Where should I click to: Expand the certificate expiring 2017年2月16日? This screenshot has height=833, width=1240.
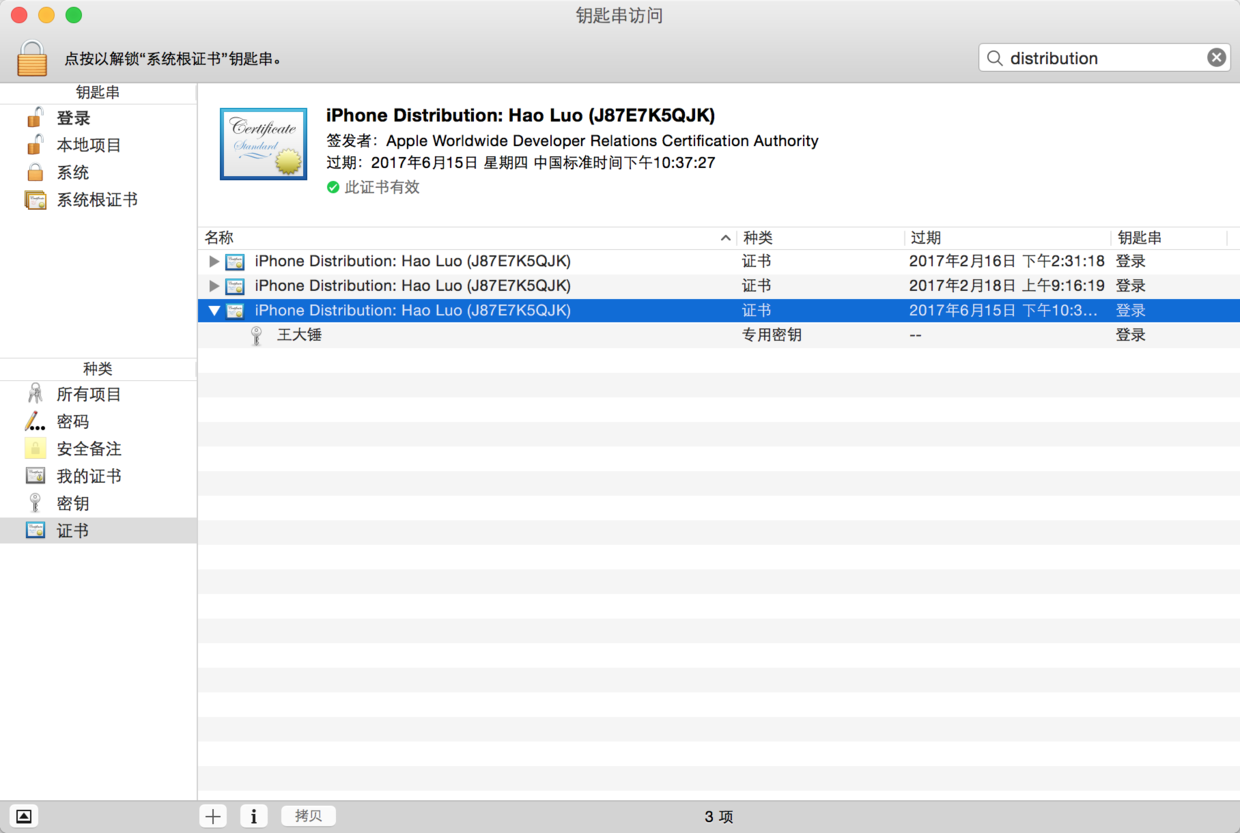214,261
